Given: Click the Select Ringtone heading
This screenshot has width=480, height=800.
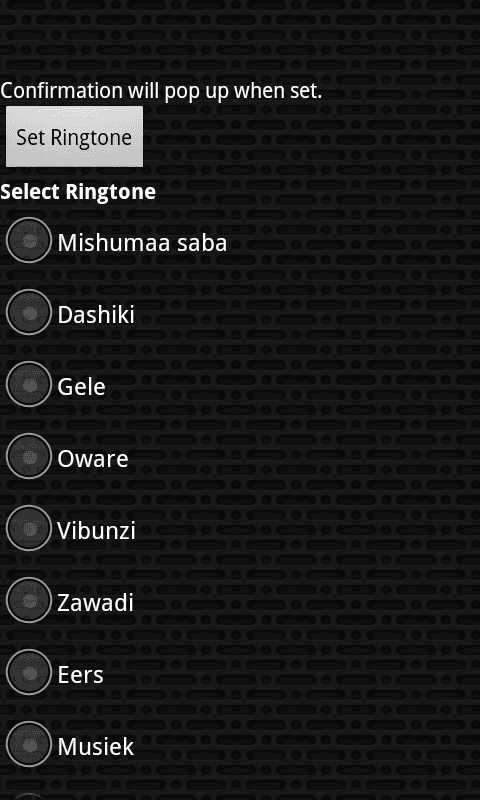Looking at the screenshot, I should pyautogui.click(x=78, y=192).
